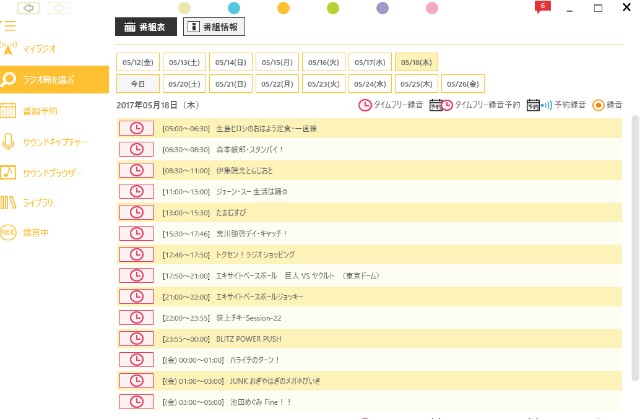
Task: Click timefree record icon for 06:30~08:30 program
Action: pos(136,149)
